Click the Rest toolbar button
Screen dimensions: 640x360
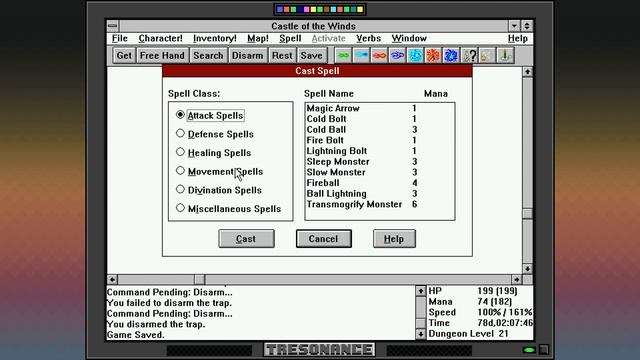click(x=282, y=55)
